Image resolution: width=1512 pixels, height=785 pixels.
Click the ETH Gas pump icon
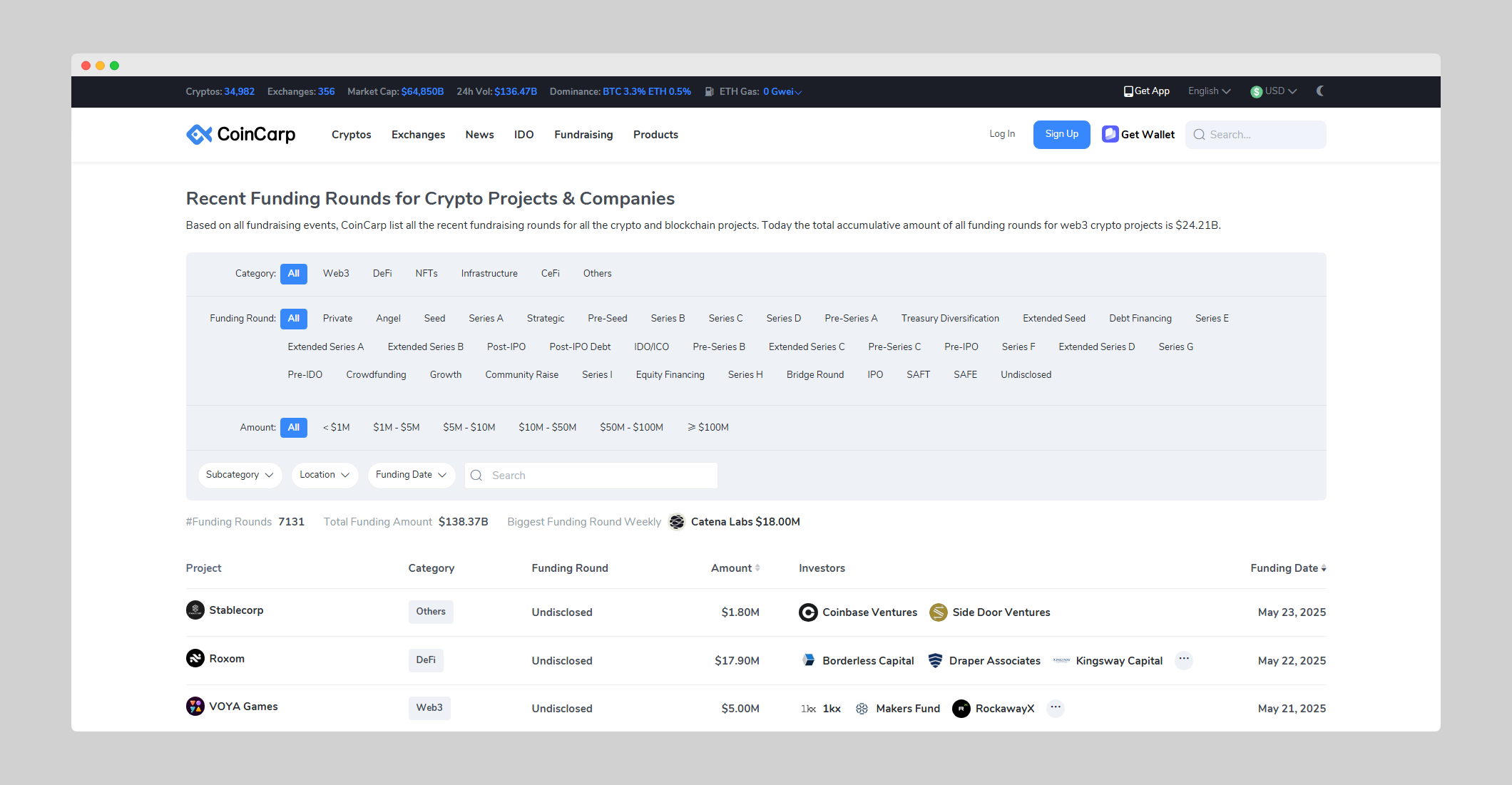tap(709, 92)
